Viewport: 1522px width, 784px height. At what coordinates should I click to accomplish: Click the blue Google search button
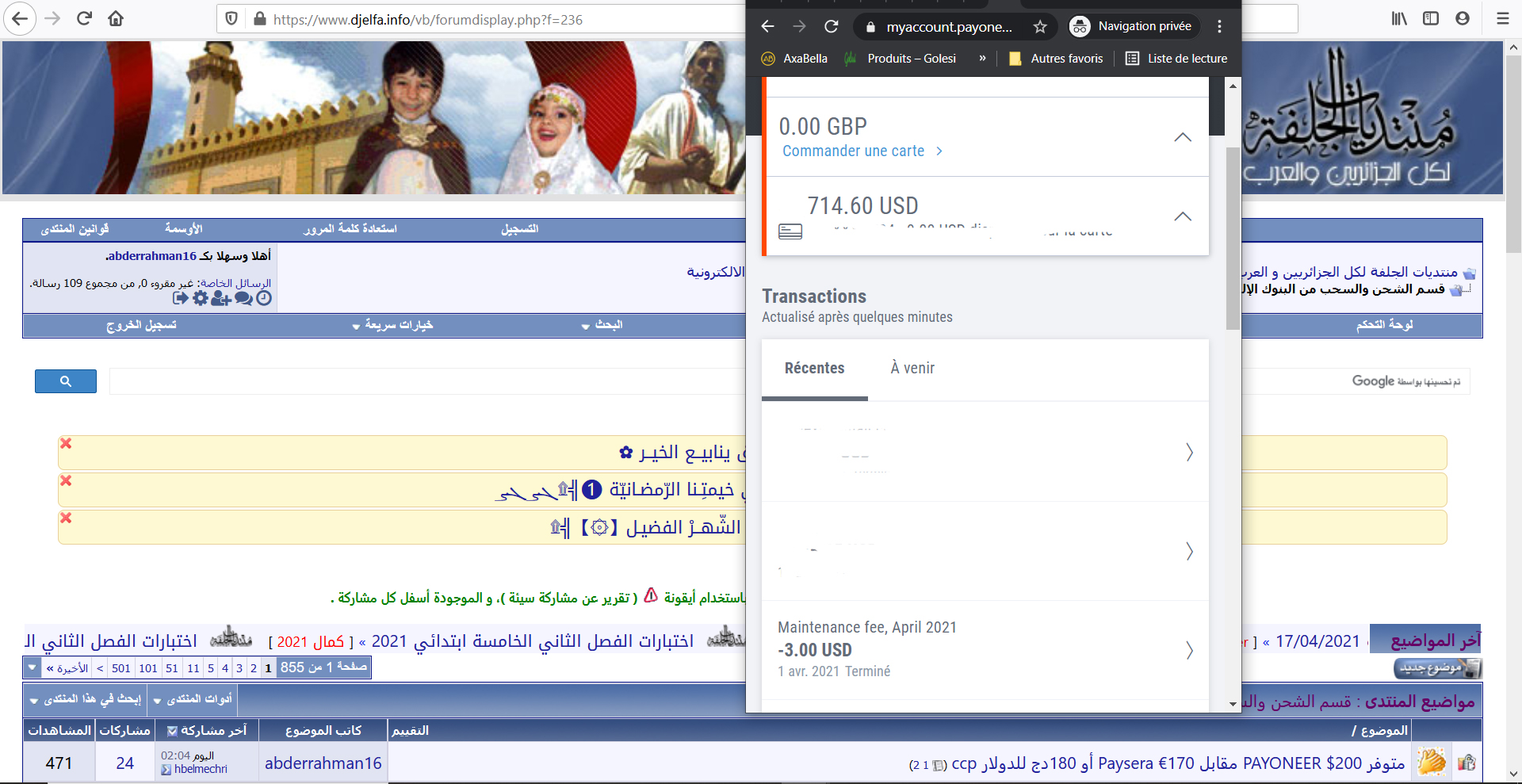66,381
